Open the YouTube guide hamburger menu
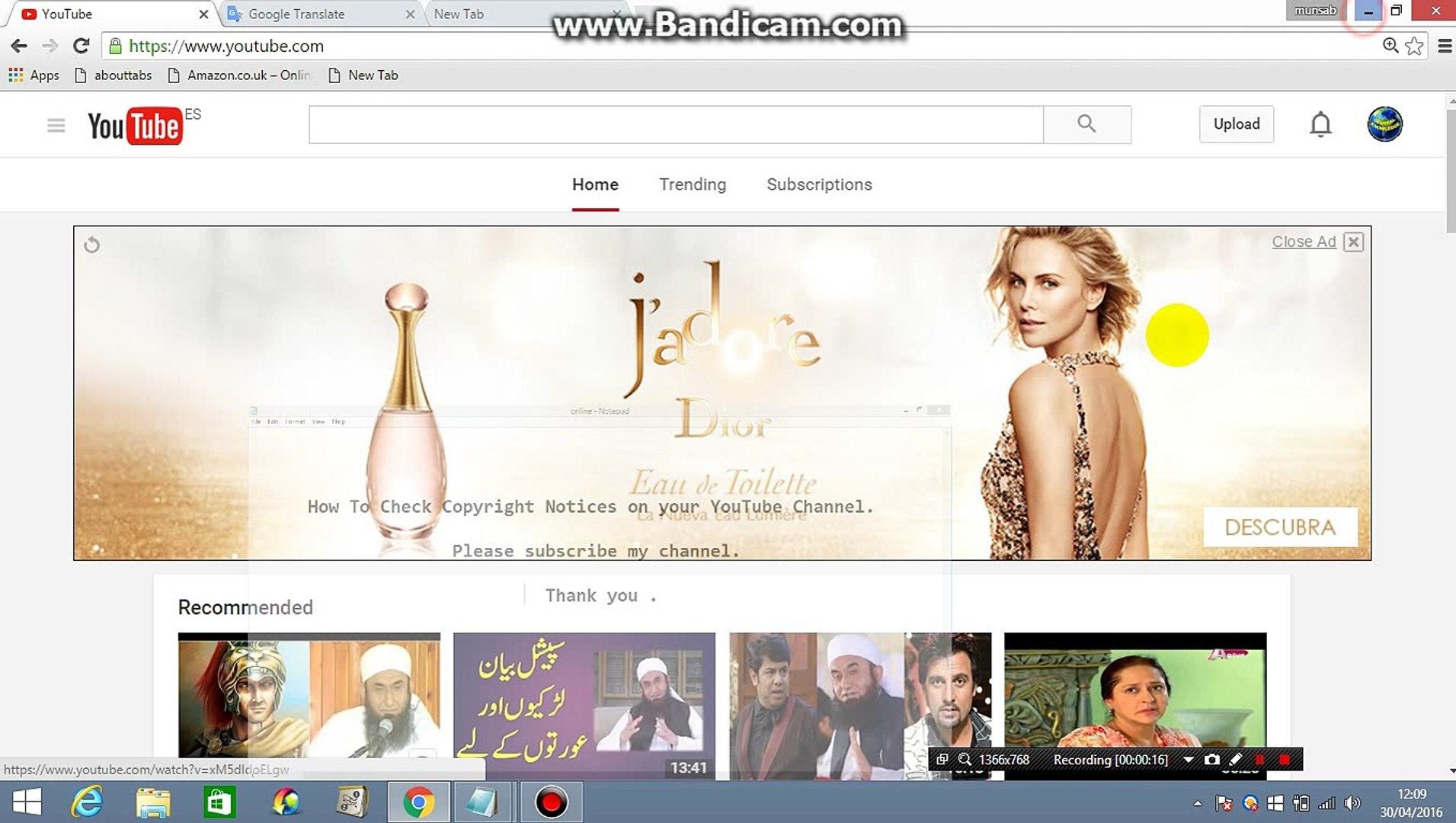Screen dimensions: 1456x823 pos(56,125)
